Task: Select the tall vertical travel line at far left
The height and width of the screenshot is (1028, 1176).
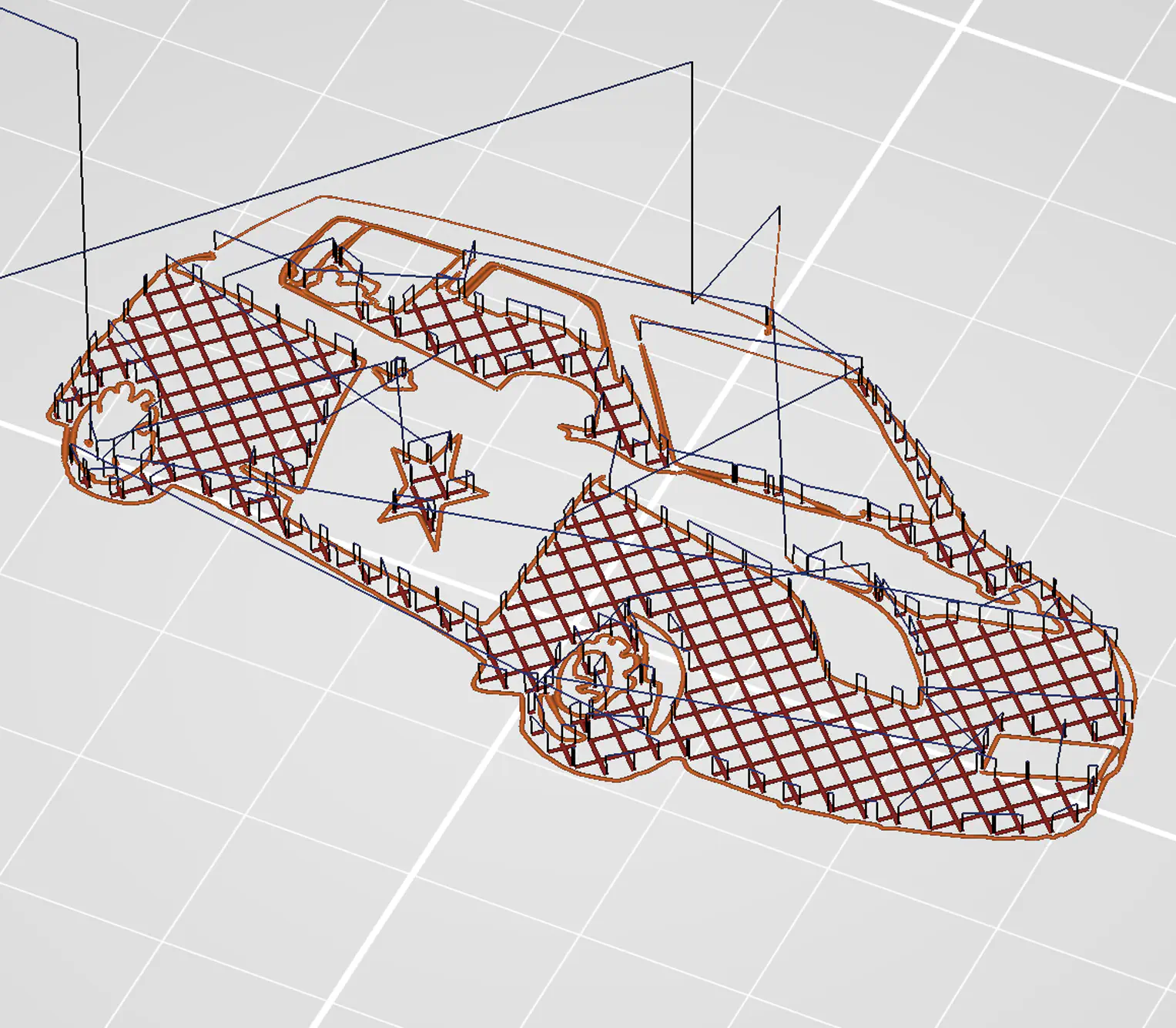Action: point(80,193)
